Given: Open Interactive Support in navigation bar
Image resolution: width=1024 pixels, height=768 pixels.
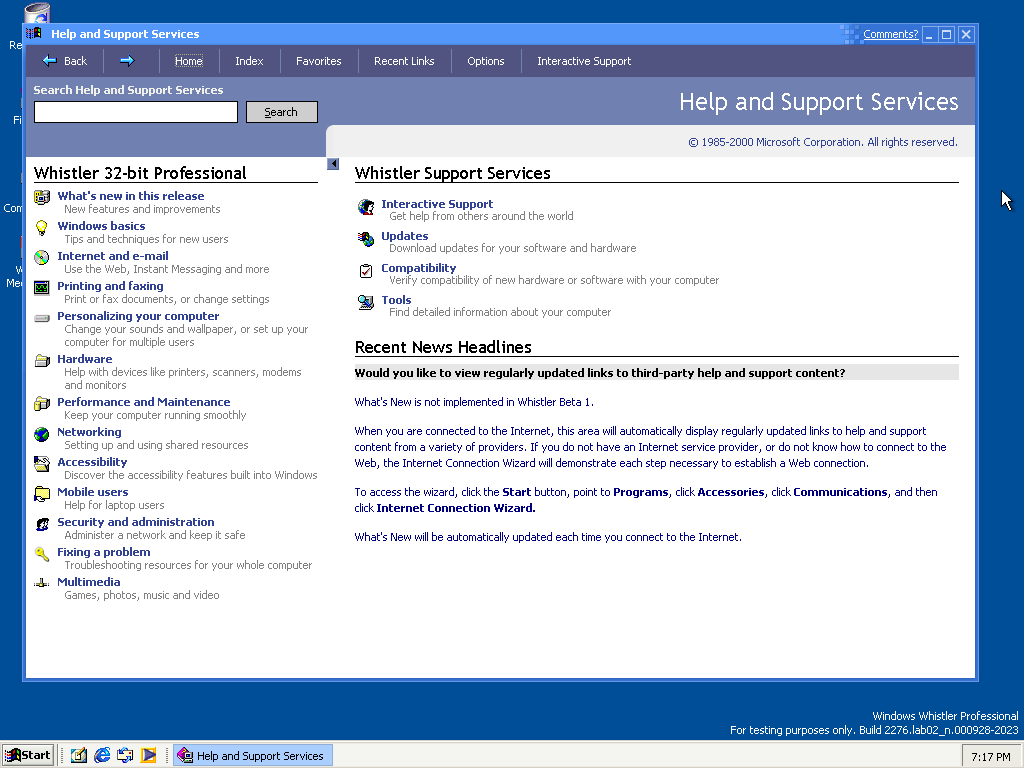Looking at the screenshot, I should tap(584, 61).
